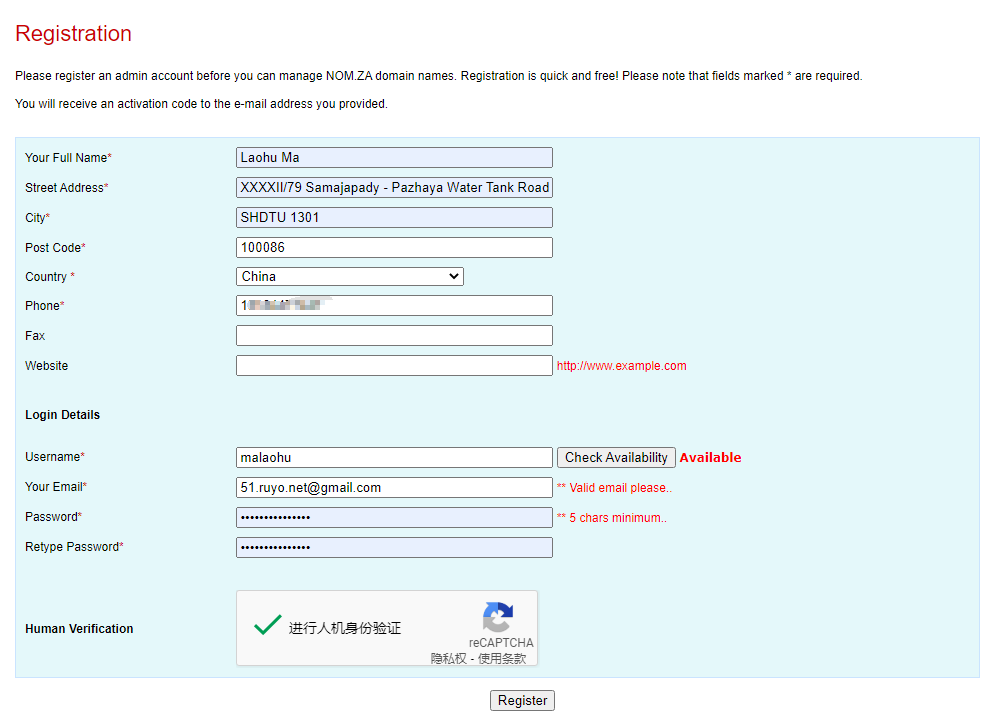The image size is (995, 719).
Task: Select the Retype Password field
Action: coord(394,548)
